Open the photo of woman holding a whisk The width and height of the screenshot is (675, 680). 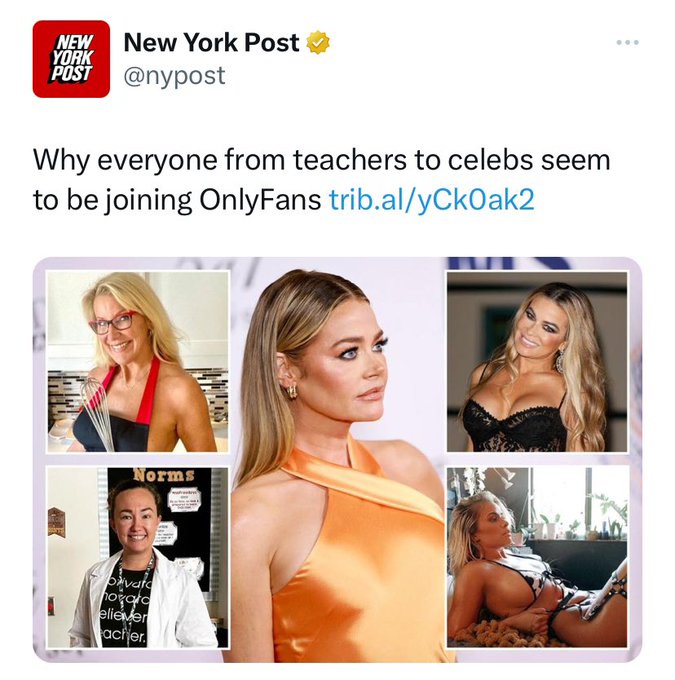pos(138,362)
